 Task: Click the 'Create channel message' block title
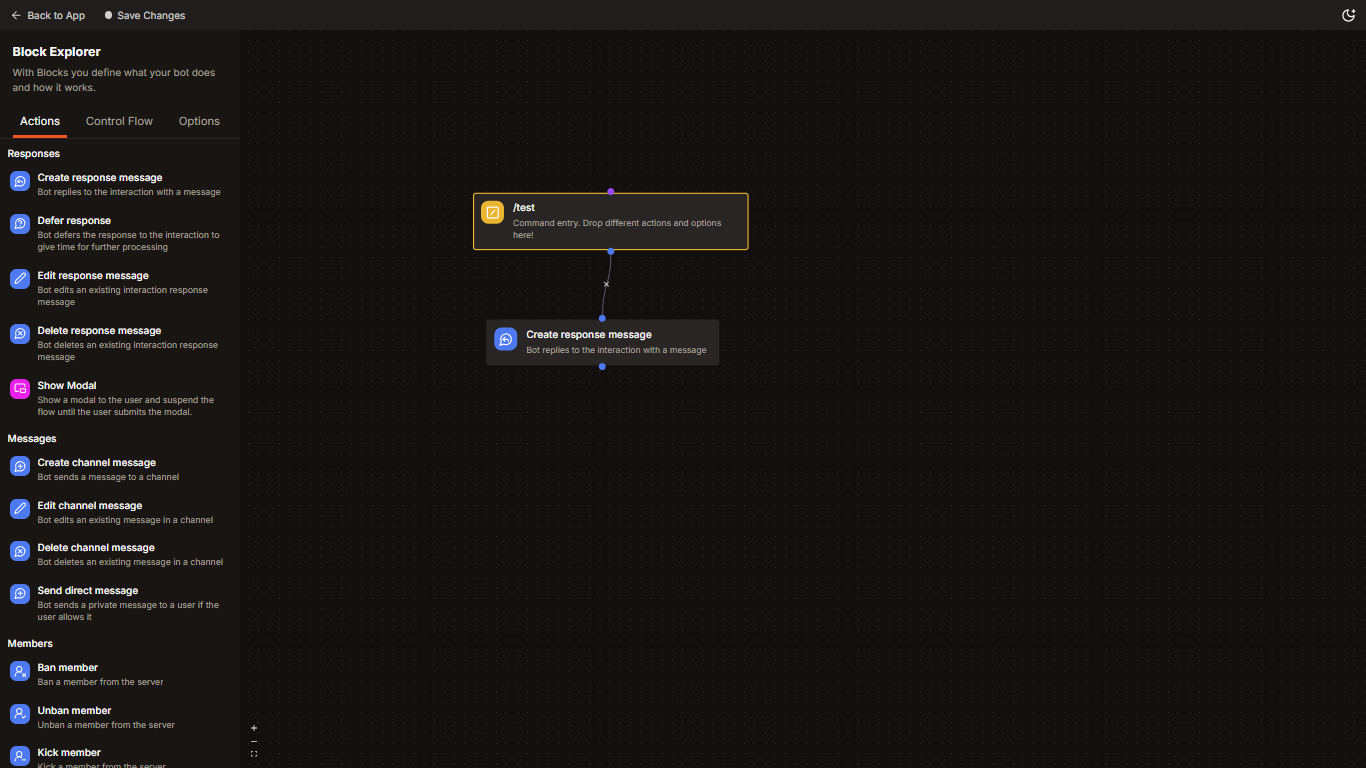tap(97, 462)
